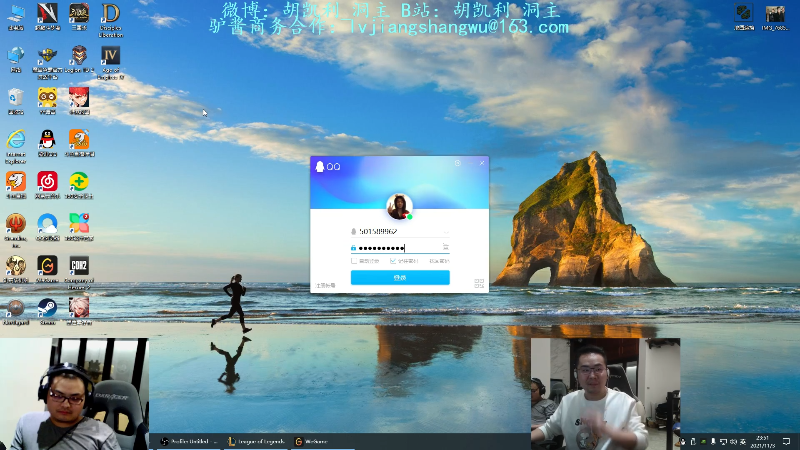Select the orange bird shortcut beside QQ icon
800x450 pixels.
pos(79,143)
